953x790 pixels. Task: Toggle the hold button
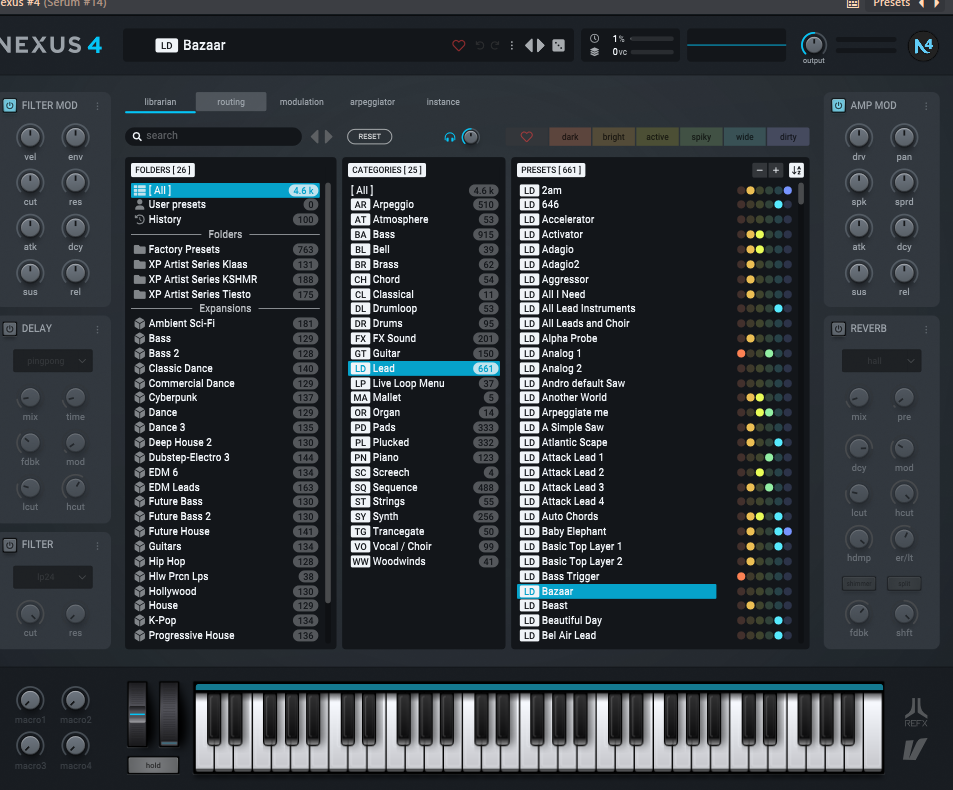pyautogui.click(x=153, y=766)
